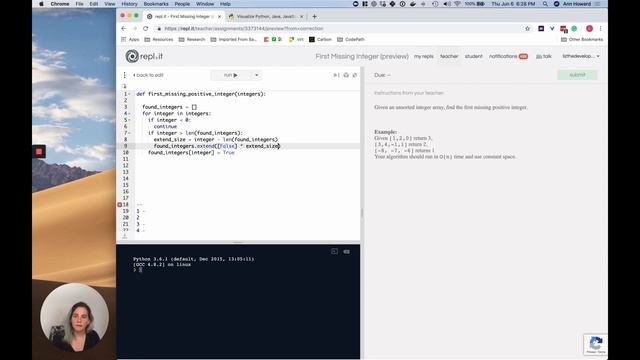Screen dimensions: 640x360
Task: Click the repl.it logo
Action: tap(144, 56)
